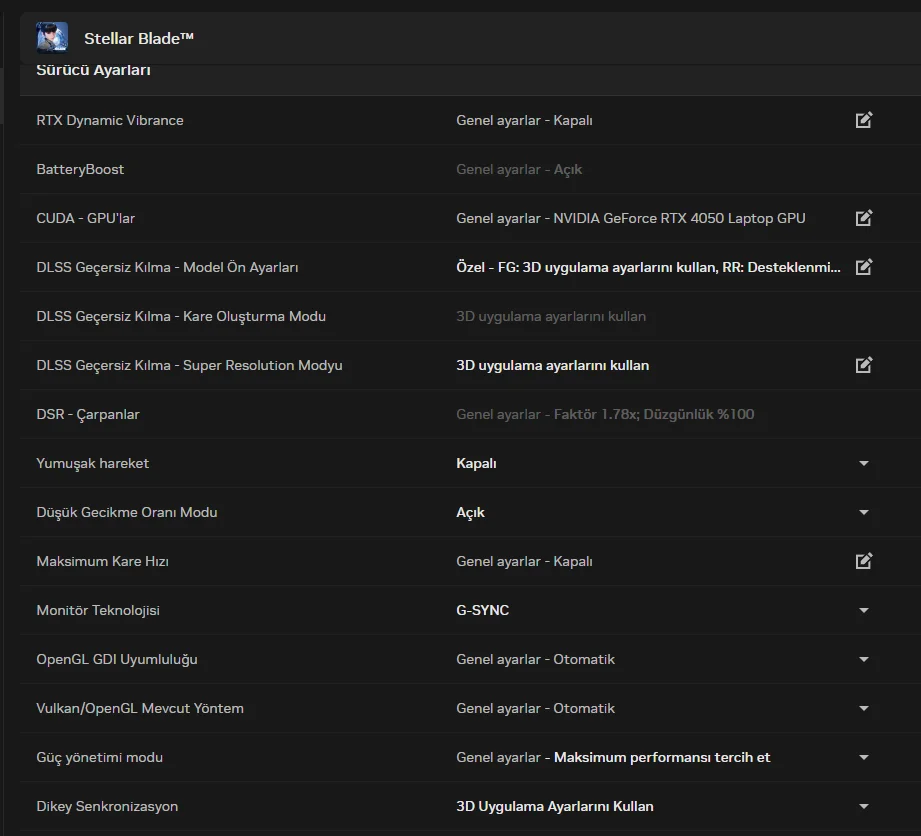The height and width of the screenshot is (836, 921).
Task: Click the edit icon for CUDA - GPU'lar
Action: click(x=864, y=218)
